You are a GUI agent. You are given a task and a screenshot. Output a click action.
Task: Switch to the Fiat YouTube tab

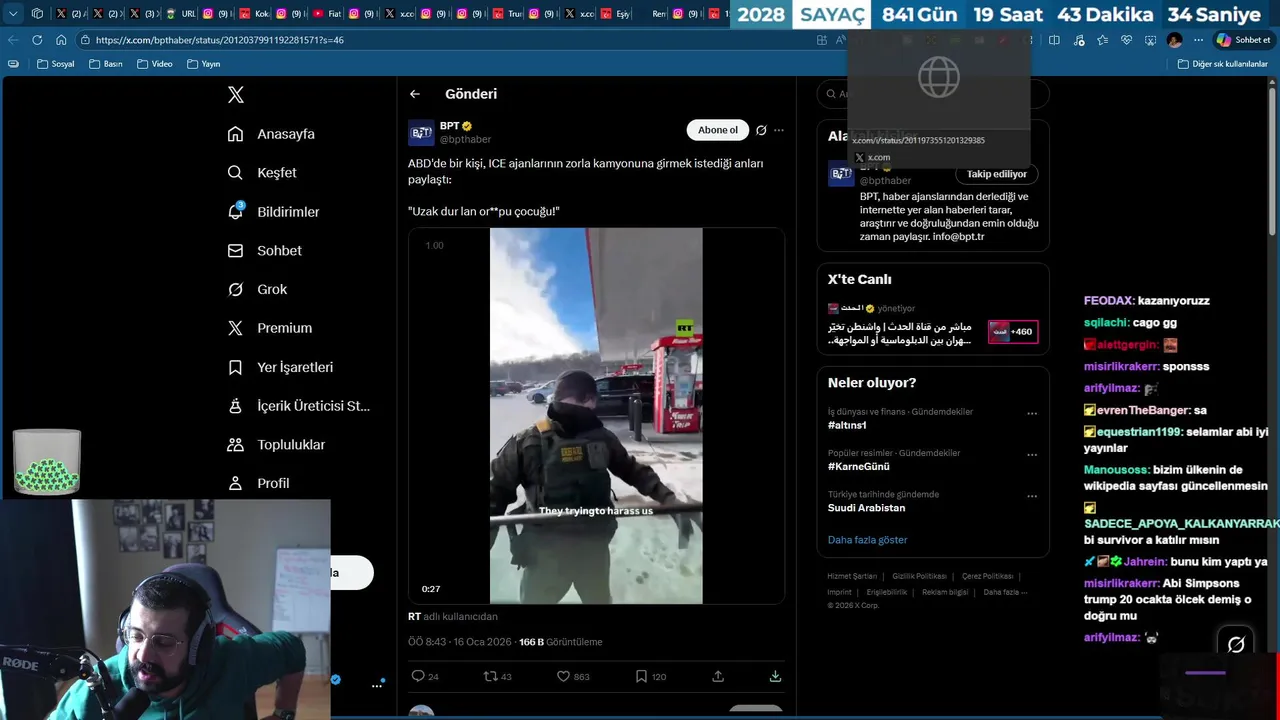[x=326, y=14]
